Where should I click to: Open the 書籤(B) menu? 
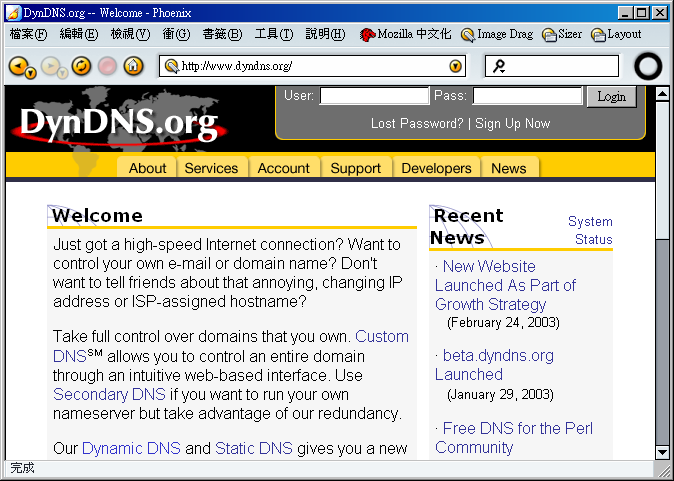pyautogui.click(x=222, y=34)
